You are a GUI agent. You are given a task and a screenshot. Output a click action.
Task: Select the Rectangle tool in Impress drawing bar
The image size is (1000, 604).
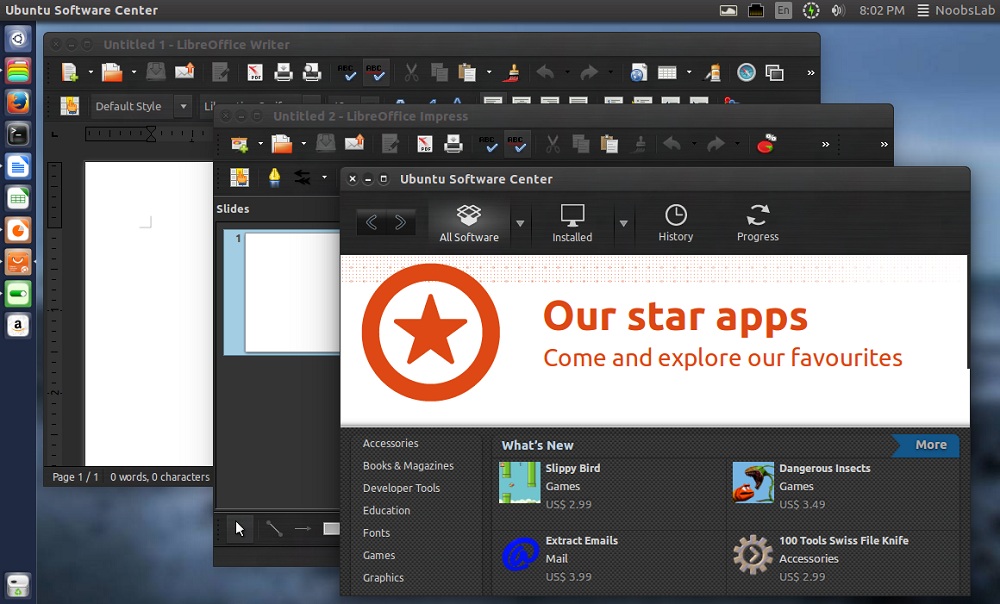[331, 529]
